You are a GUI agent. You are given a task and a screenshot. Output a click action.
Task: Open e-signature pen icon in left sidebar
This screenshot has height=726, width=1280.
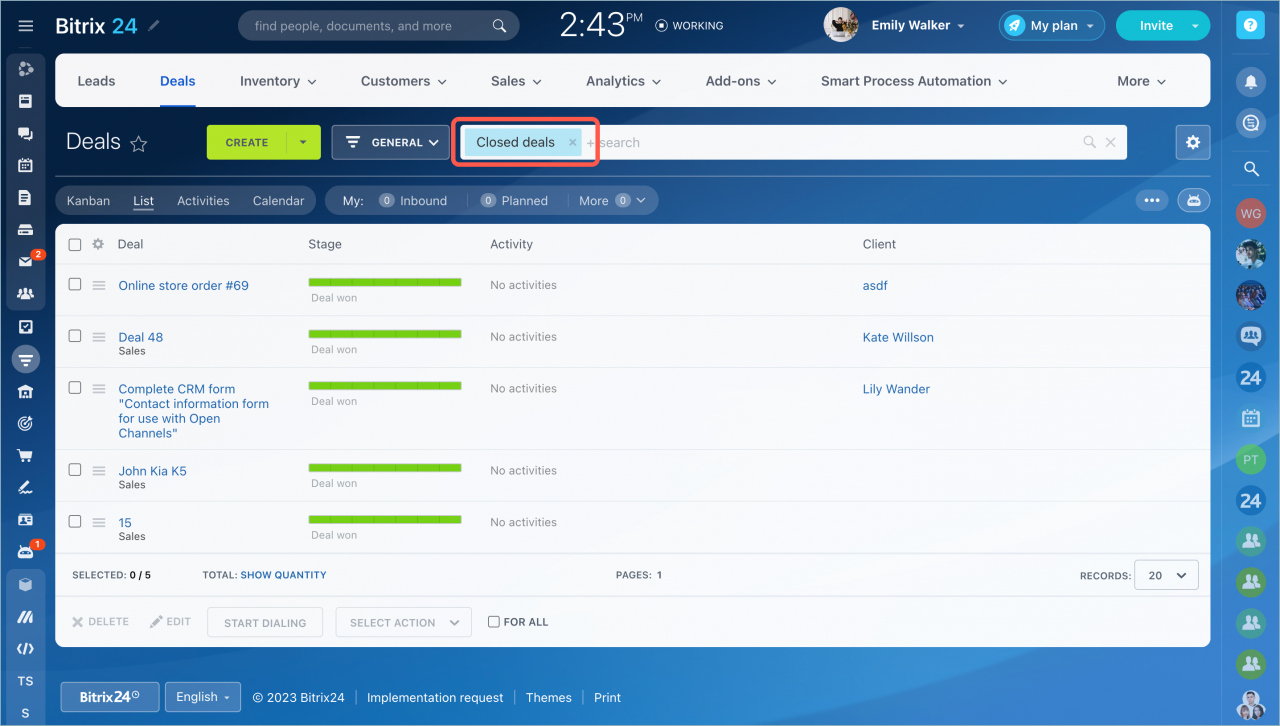[x=26, y=488]
